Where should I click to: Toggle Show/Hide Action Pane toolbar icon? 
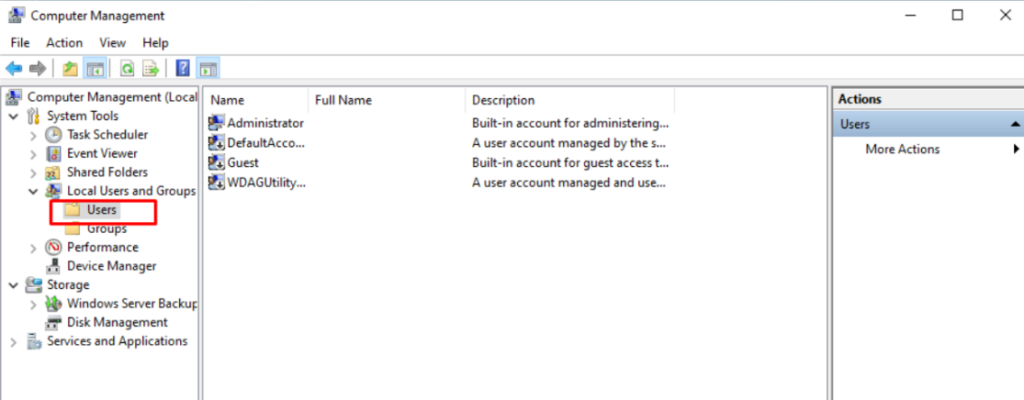[208, 68]
